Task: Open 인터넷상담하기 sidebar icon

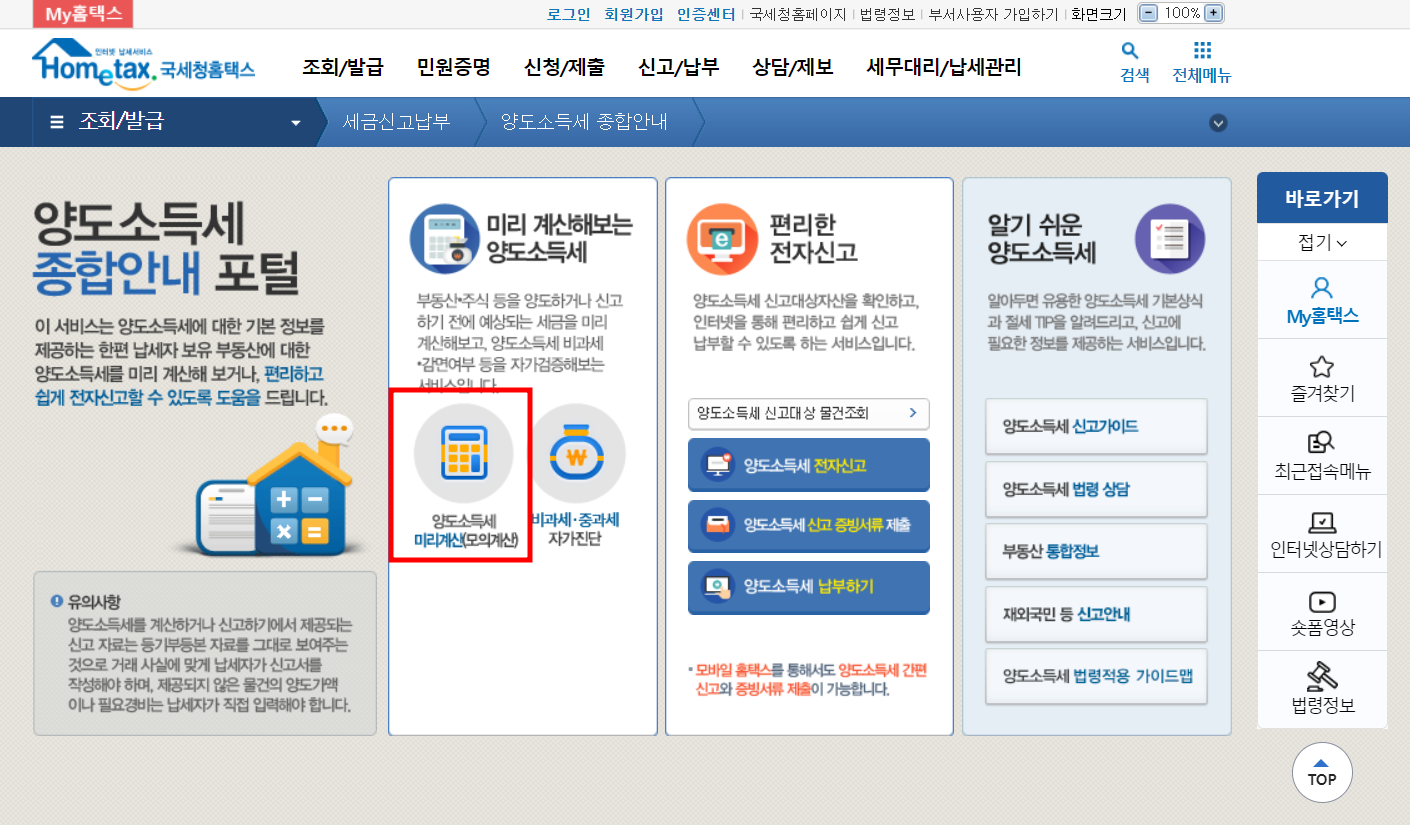Action: pos(1321,520)
